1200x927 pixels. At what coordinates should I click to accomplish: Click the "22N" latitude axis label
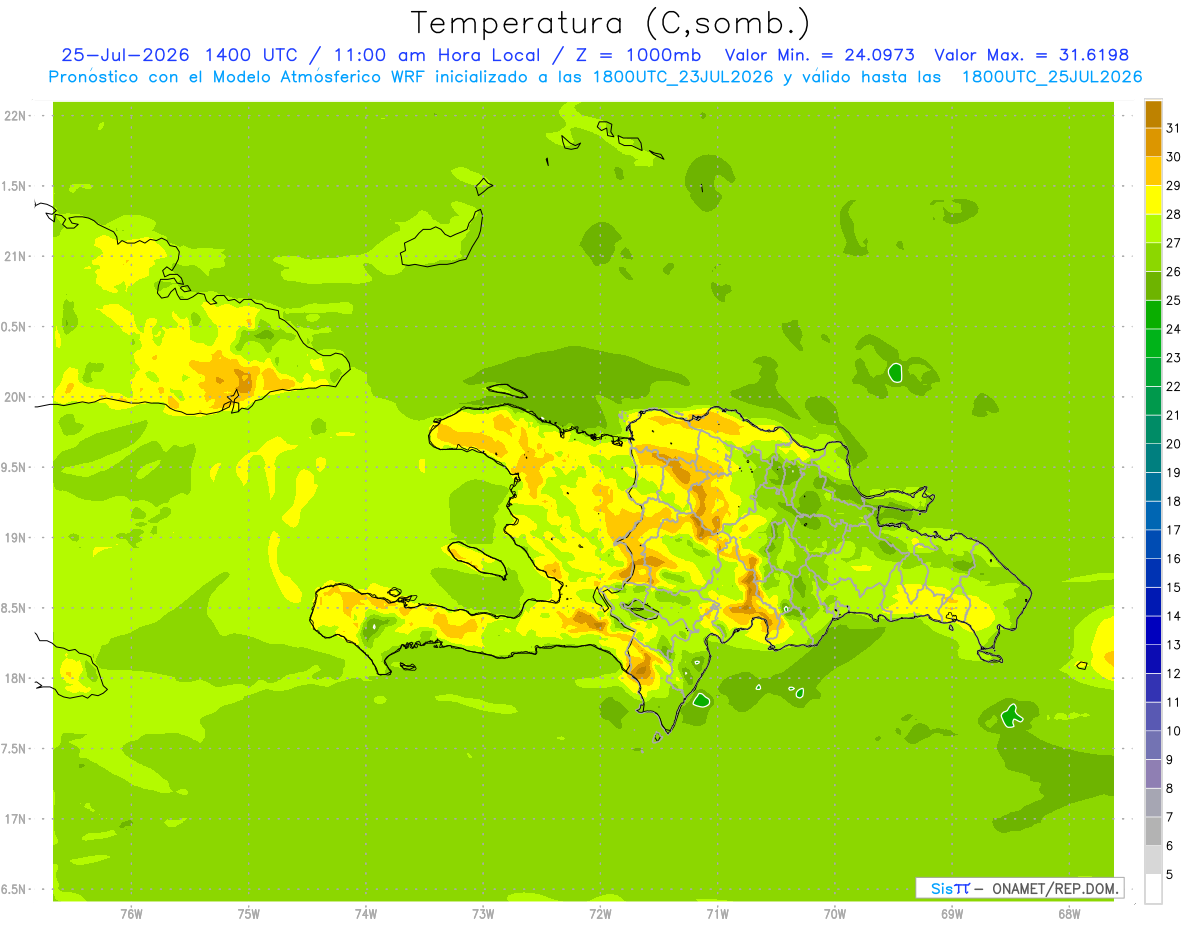(17, 116)
